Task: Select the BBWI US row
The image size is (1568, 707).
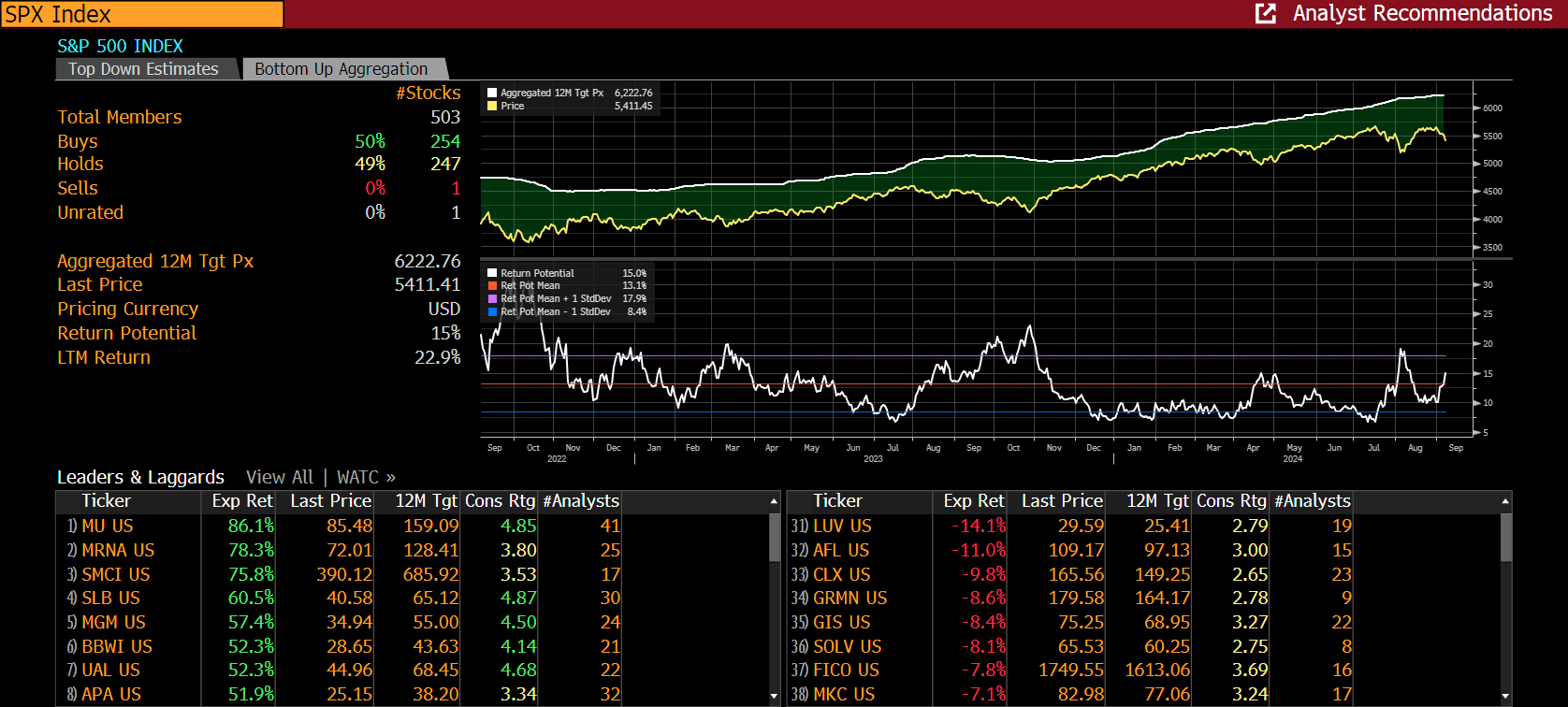Action: click(x=413, y=647)
